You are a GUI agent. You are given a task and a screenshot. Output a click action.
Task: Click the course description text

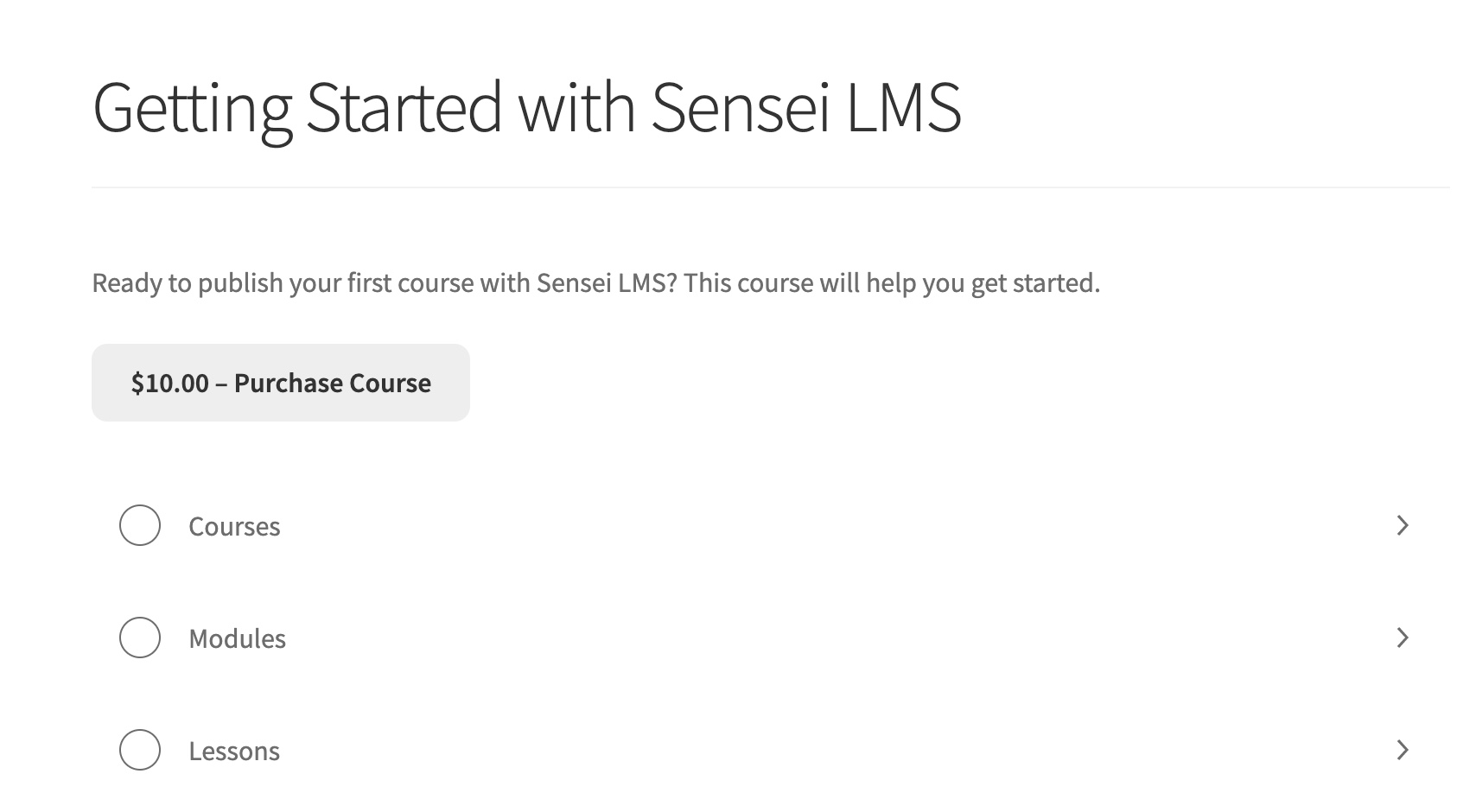pos(595,282)
